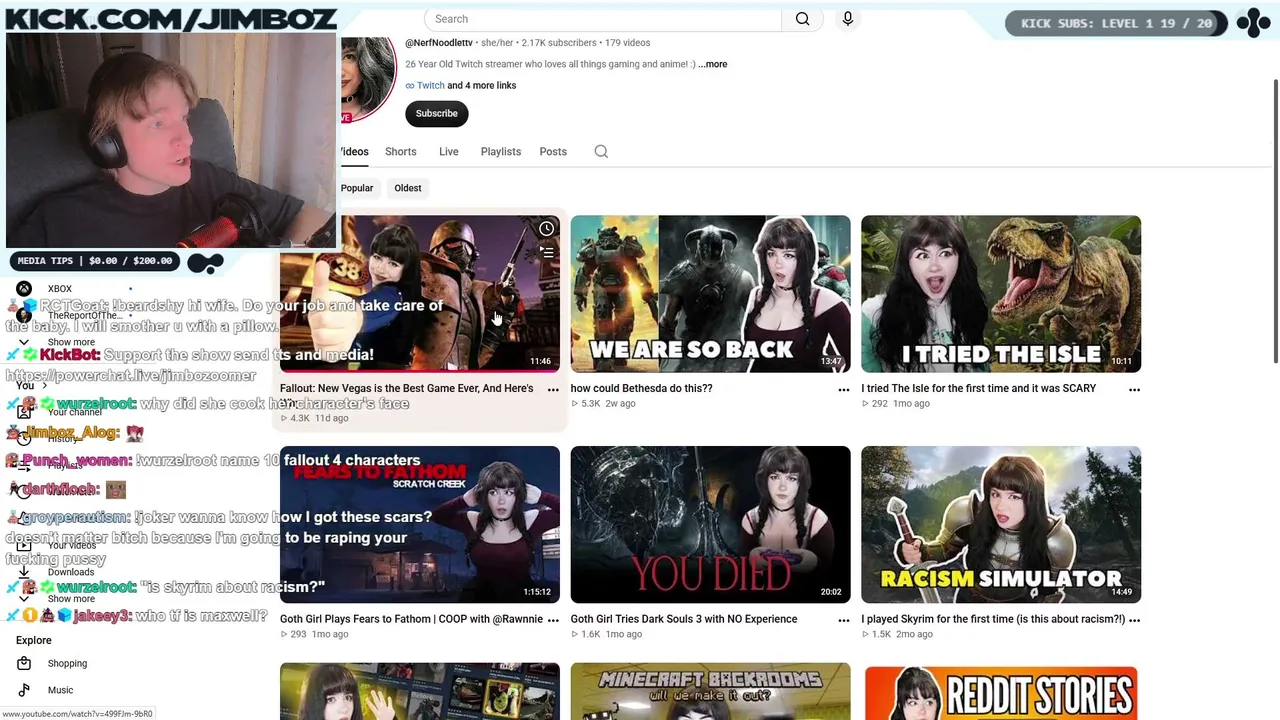Image resolution: width=1280 pixels, height=720 pixels.
Task: Click the YouTube search field
Action: [603, 19]
